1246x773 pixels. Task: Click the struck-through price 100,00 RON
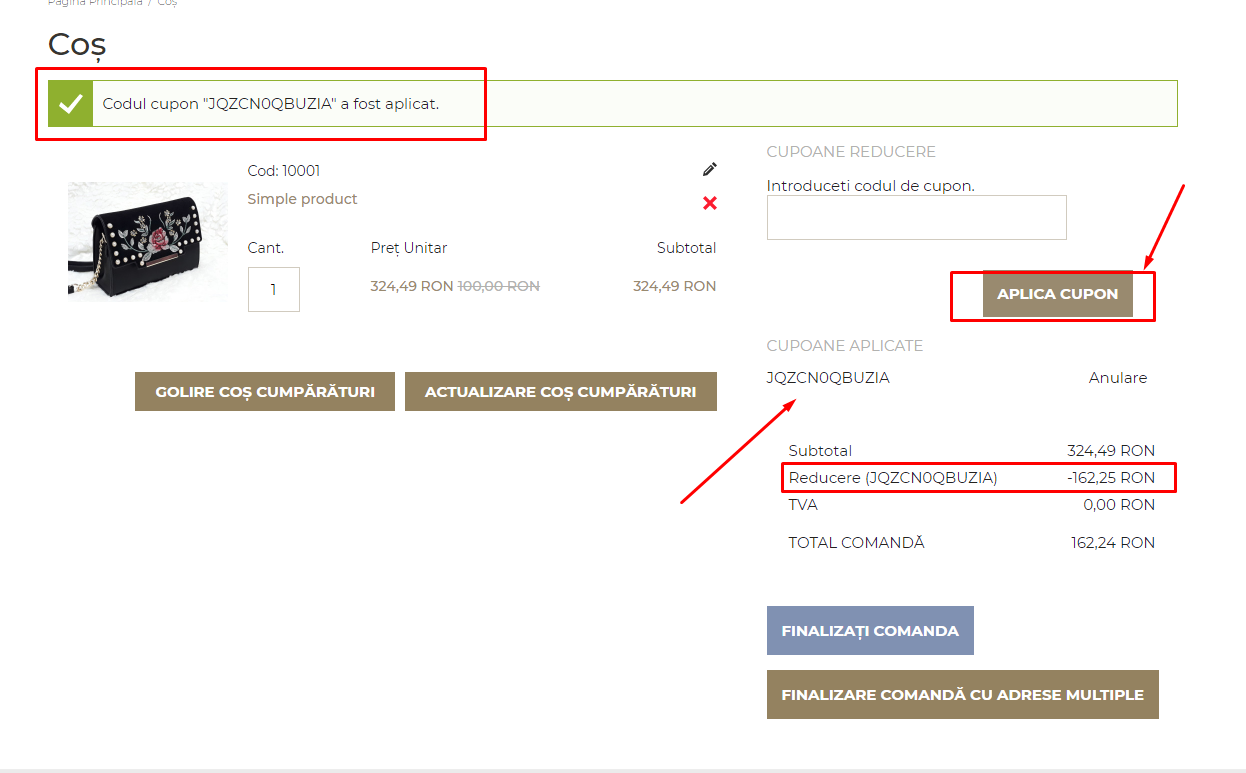499,286
